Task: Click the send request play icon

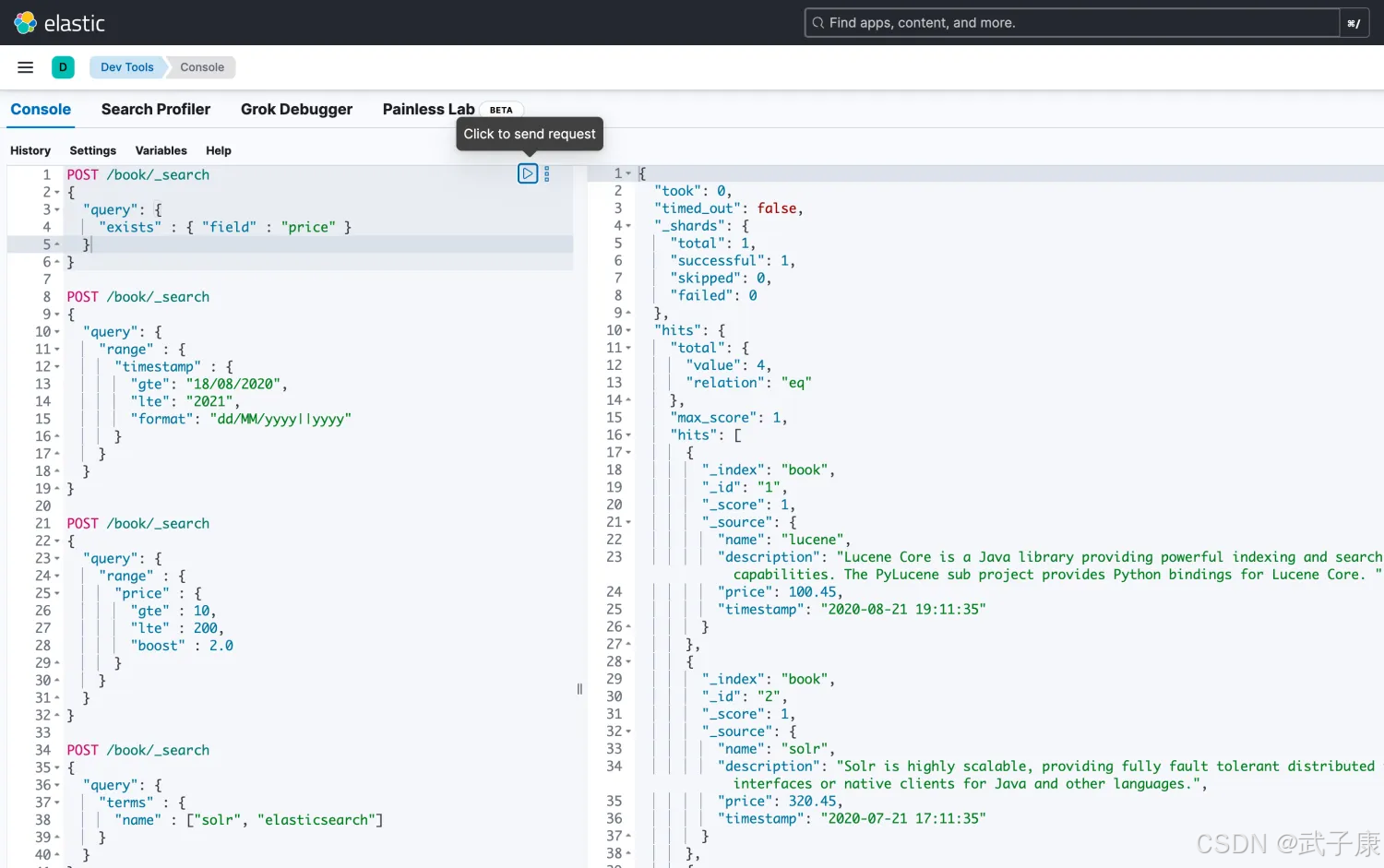Action: click(x=528, y=173)
